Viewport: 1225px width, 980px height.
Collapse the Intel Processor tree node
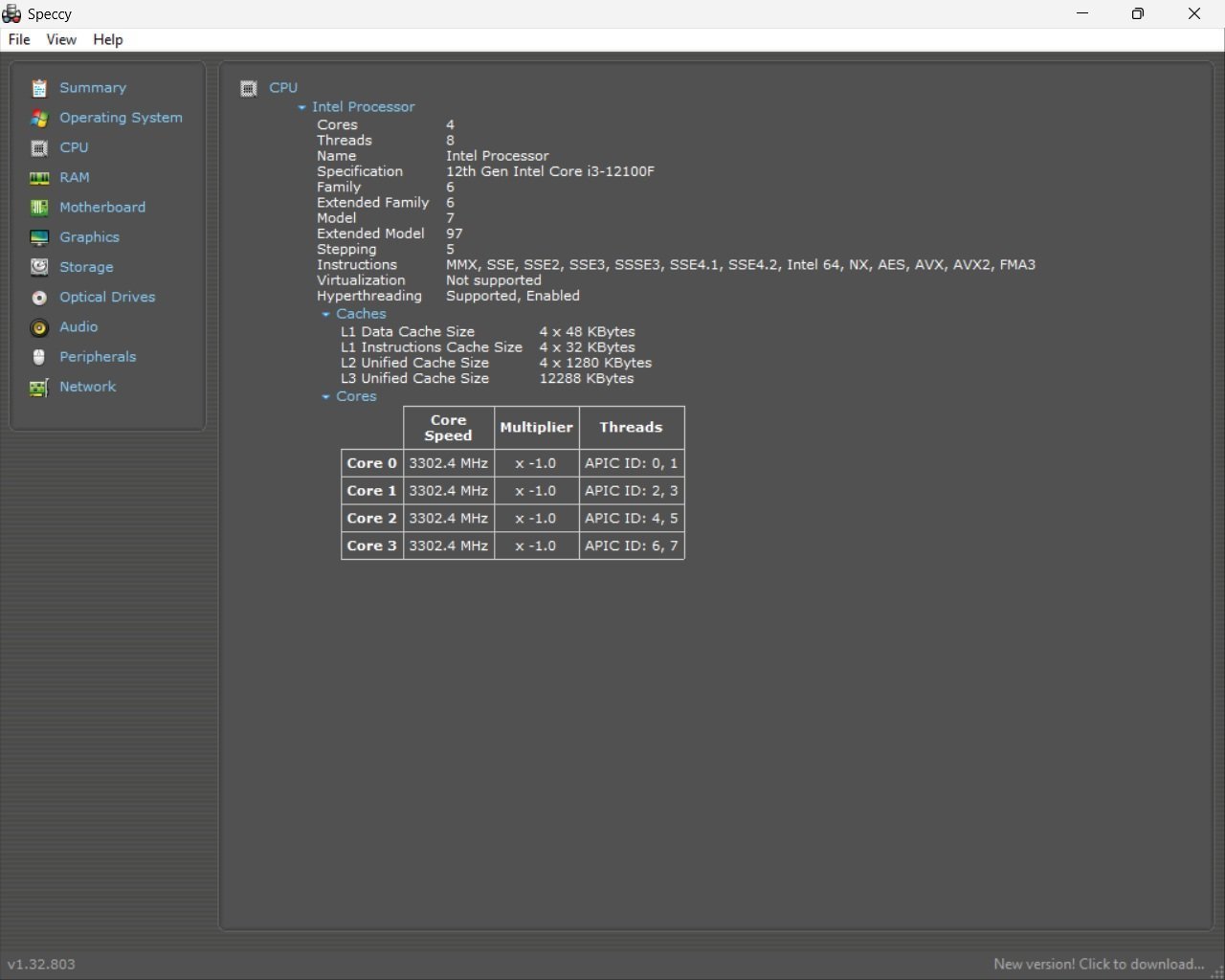(x=301, y=107)
